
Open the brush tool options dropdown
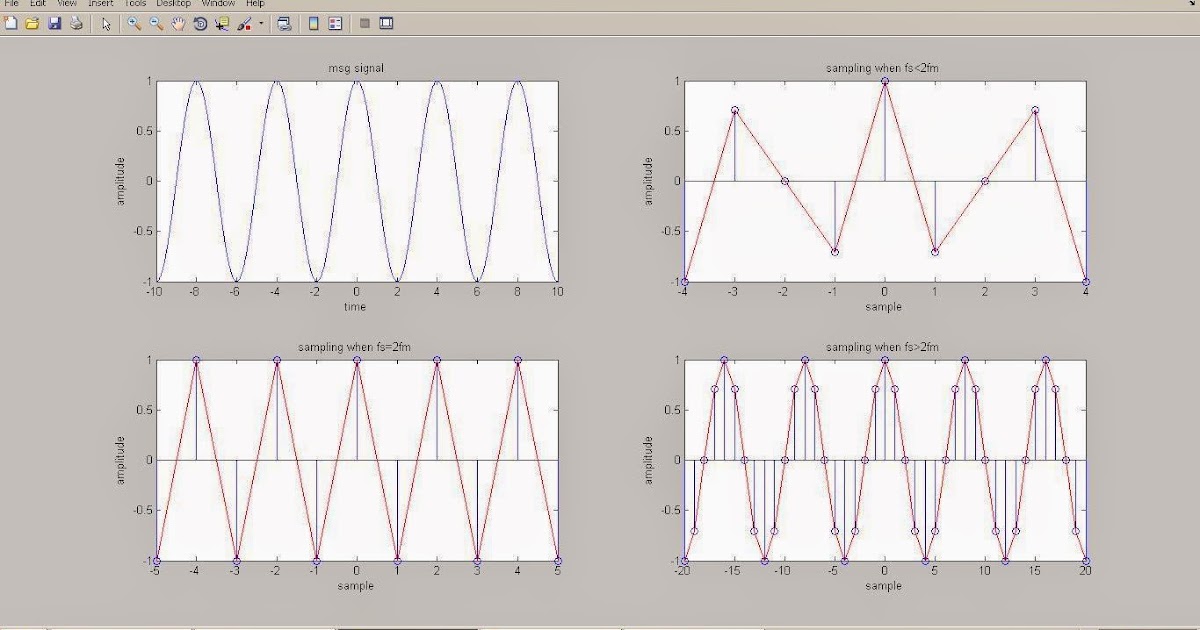(259, 24)
